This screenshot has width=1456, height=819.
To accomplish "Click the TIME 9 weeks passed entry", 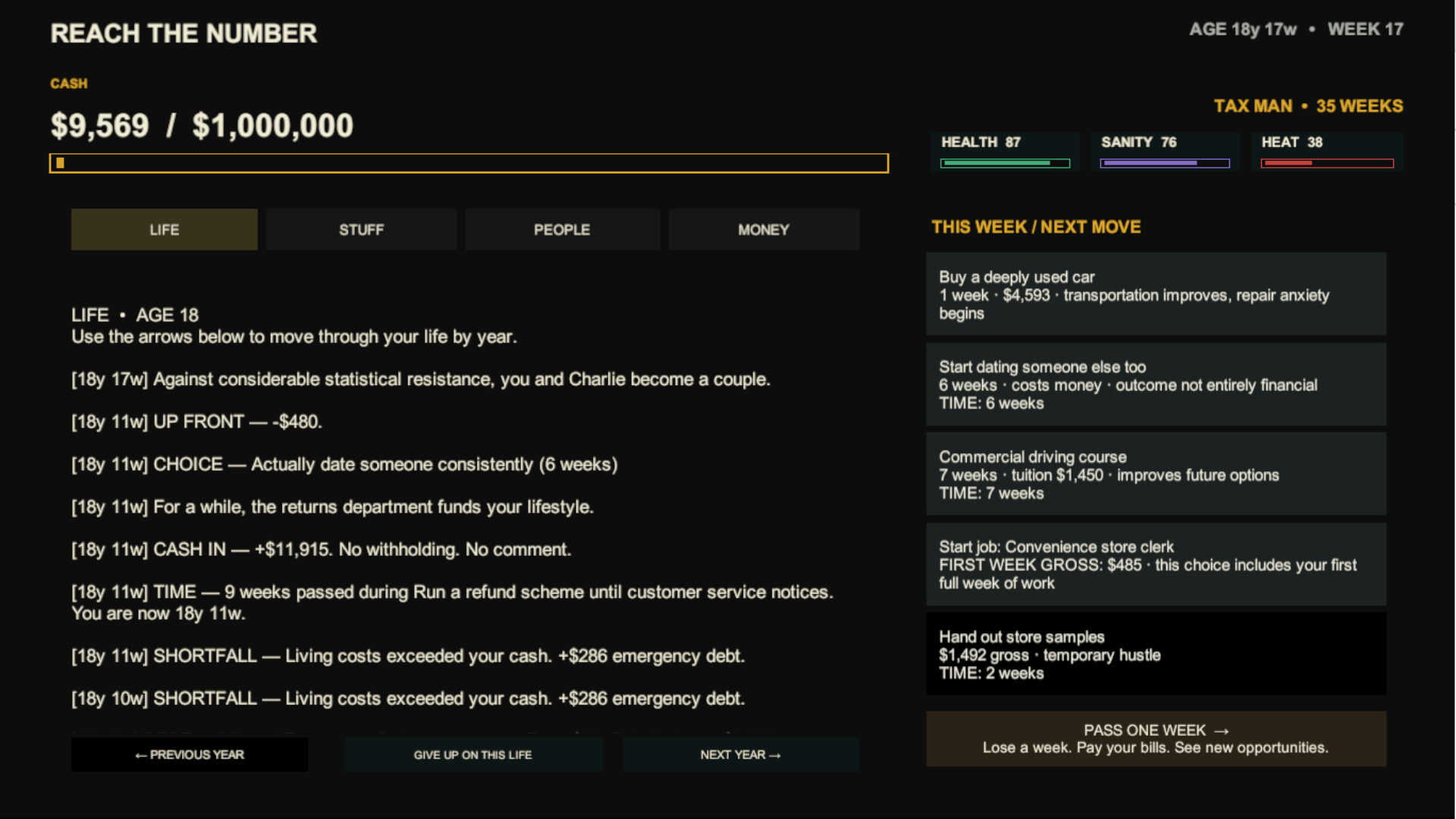I will [452, 603].
